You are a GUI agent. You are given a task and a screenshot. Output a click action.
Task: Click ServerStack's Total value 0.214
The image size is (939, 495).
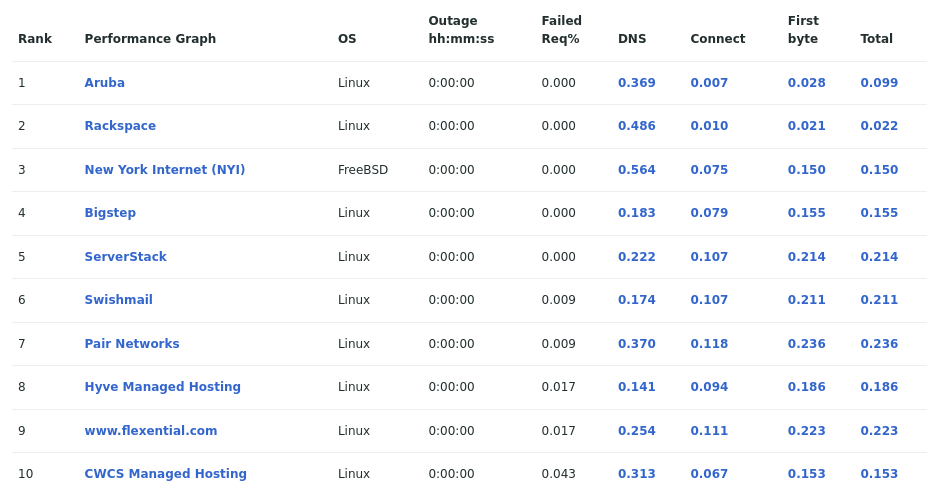point(879,256)
